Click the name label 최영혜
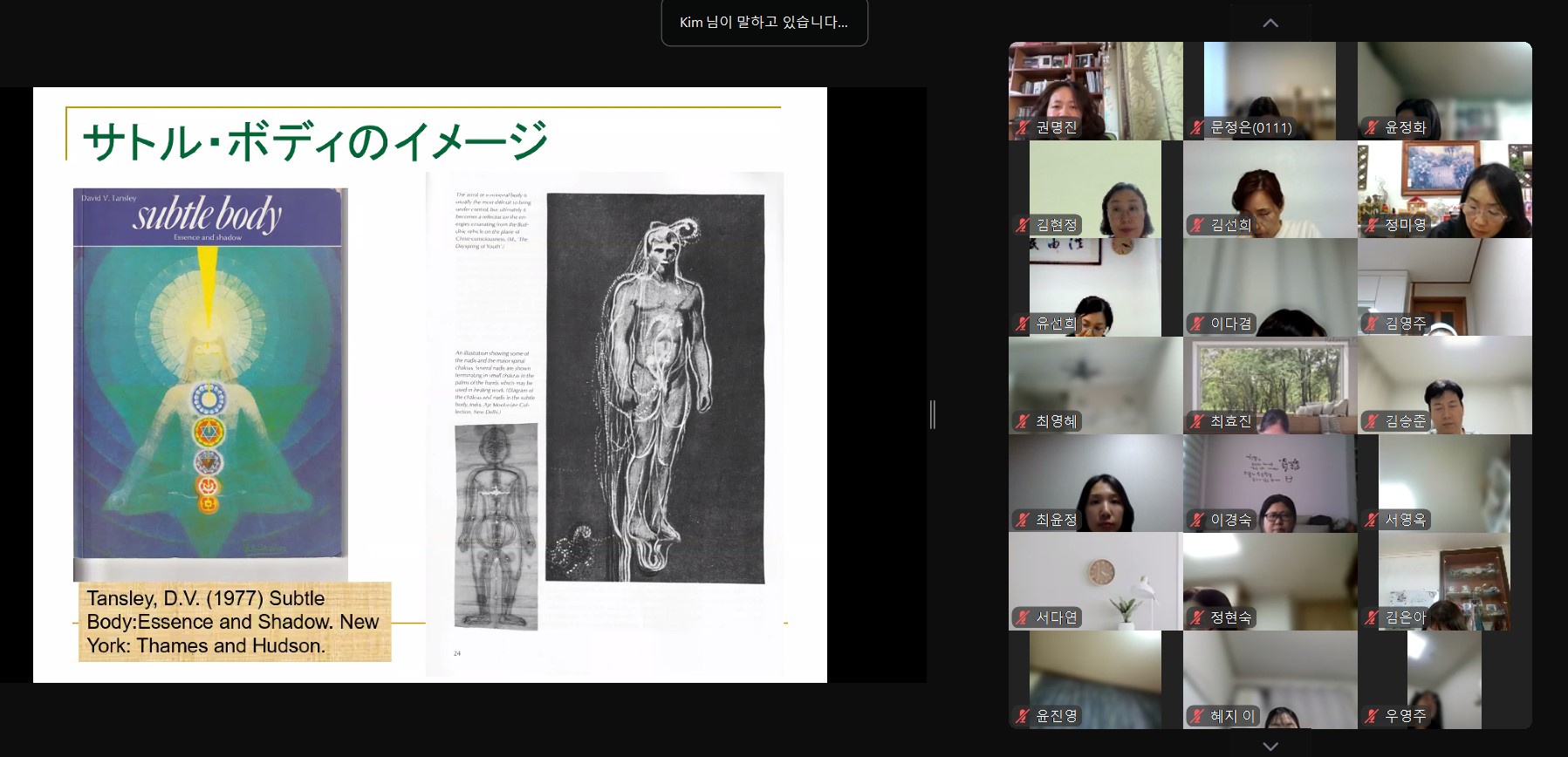The width and height of the screenshot is (1568, 757). pyautogui.click(x=1057, y=421)
